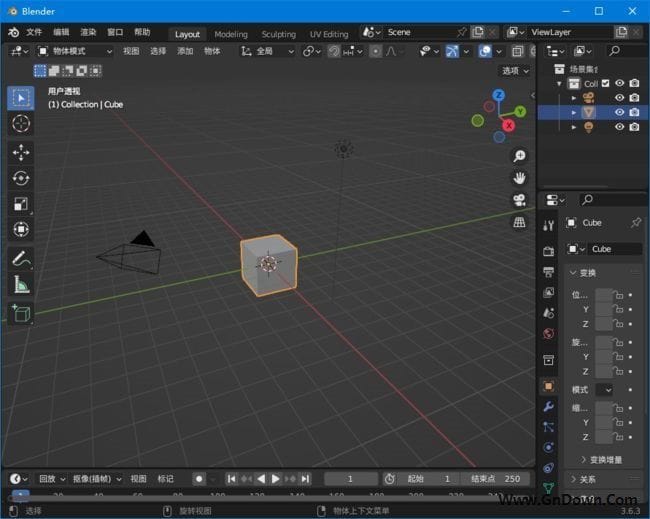Select the Move tool in left toolbar
Viewport: 650px width, 519px height.
[x=21, y=152]
